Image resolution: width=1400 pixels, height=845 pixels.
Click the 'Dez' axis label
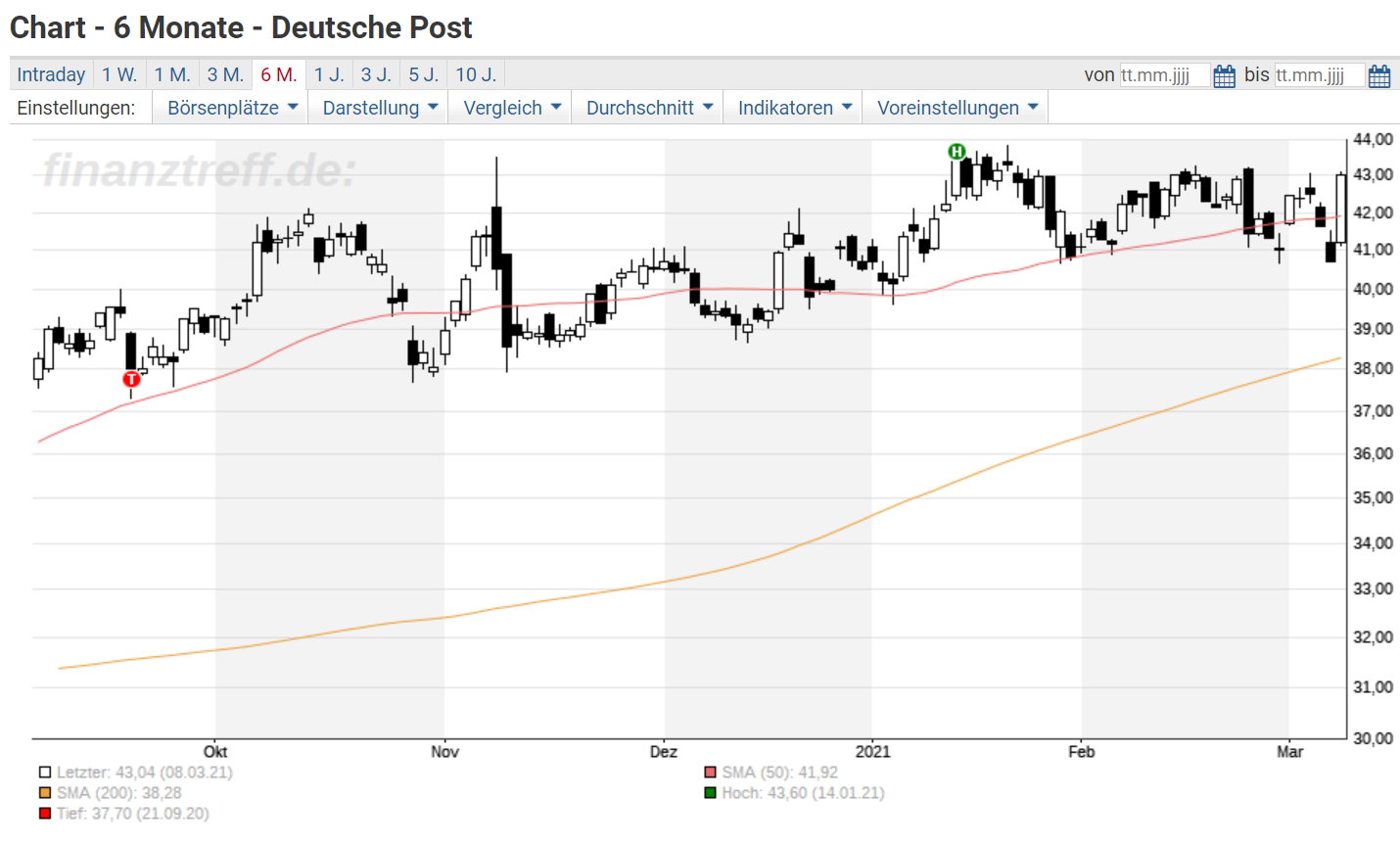click(664, 752)
